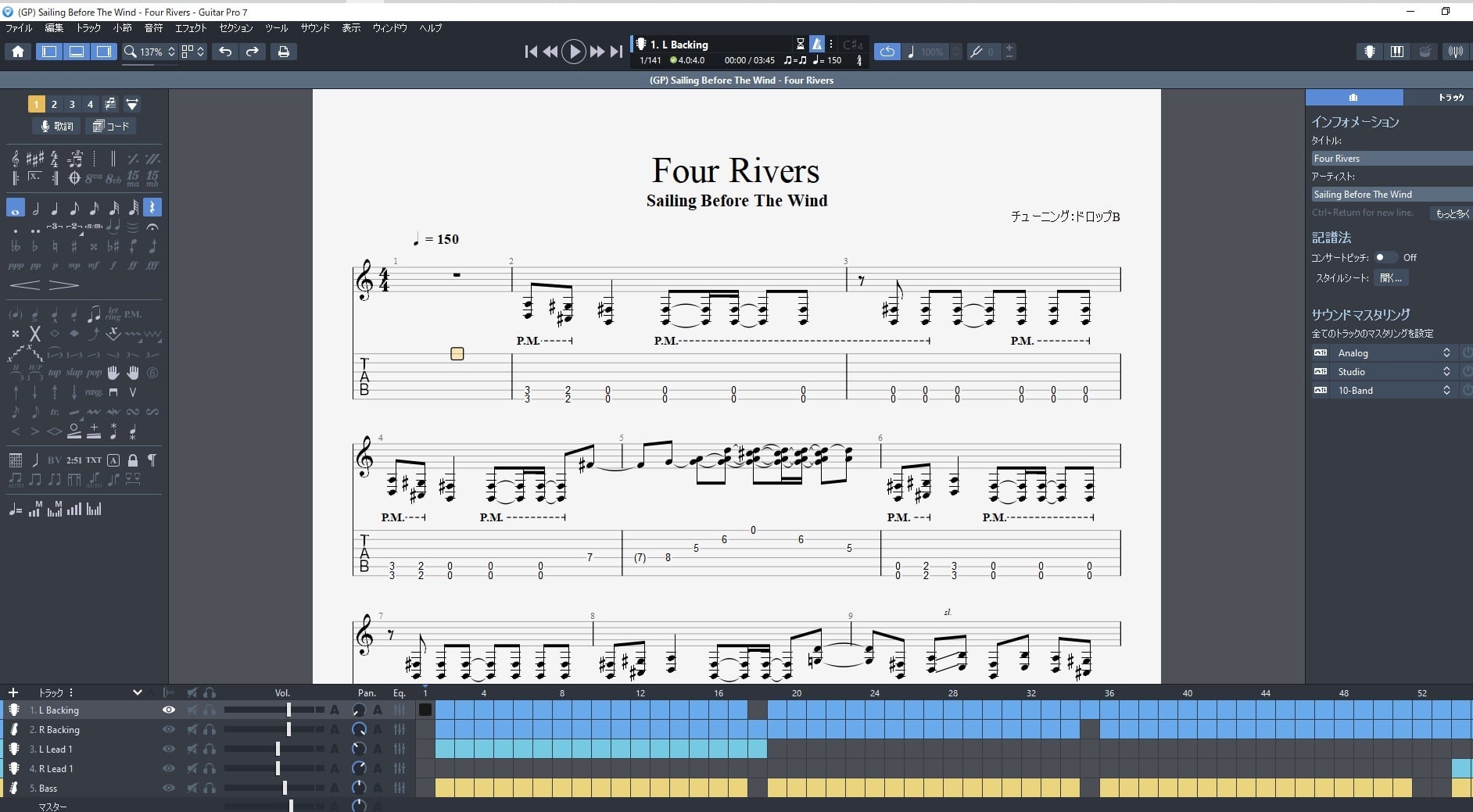Click もっと多く button
Screen dimensions: 1473x812
[x=1451, y=213]
